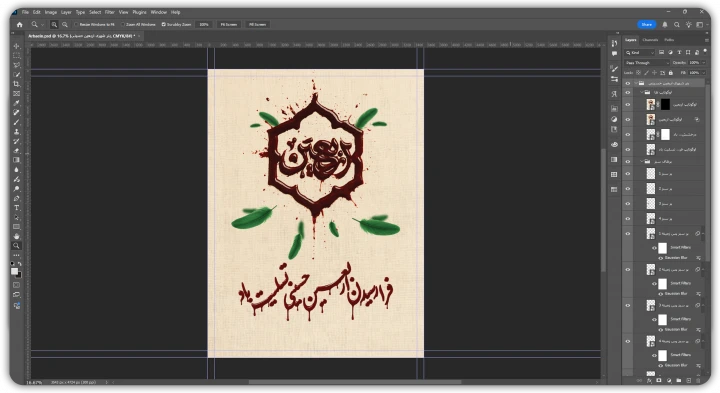Click the Home icon in options bar

[19, 24]
